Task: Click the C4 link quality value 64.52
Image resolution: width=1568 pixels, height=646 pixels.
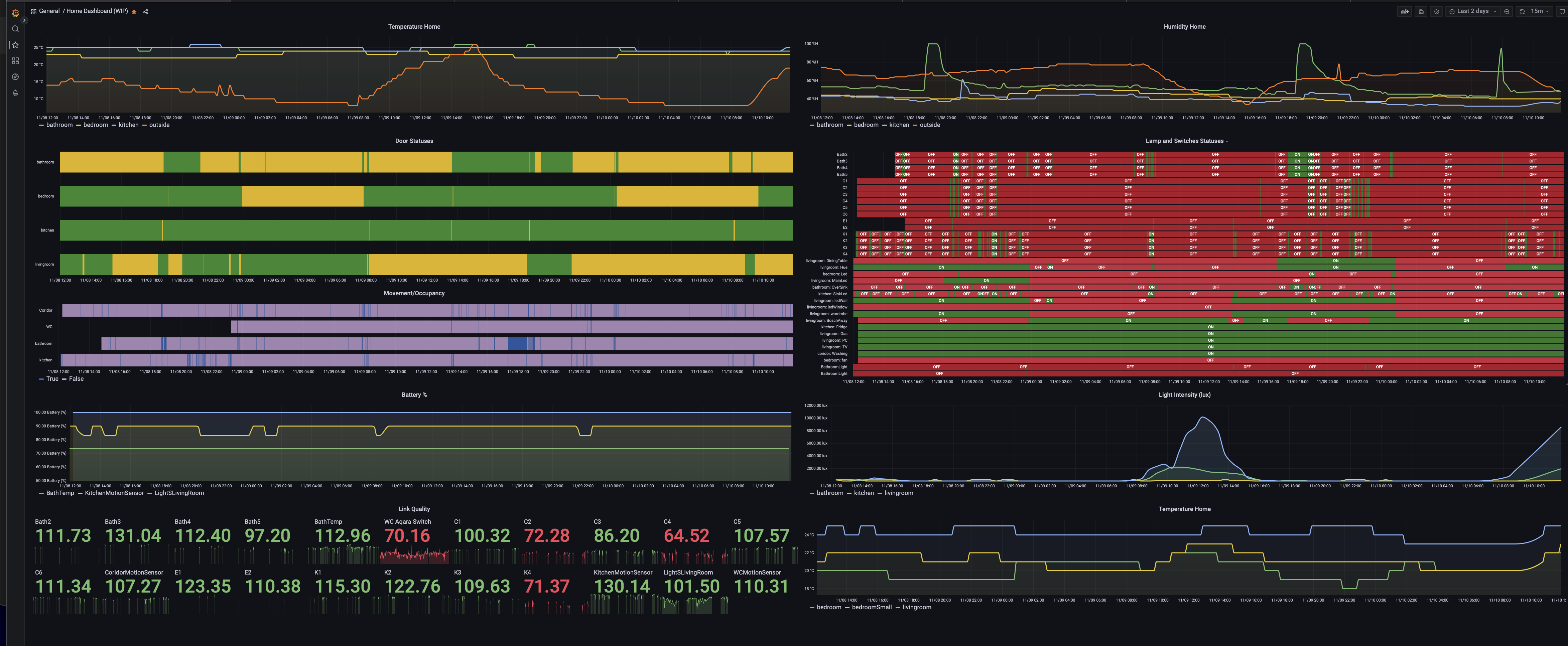Action: click(x=687, y=536)
